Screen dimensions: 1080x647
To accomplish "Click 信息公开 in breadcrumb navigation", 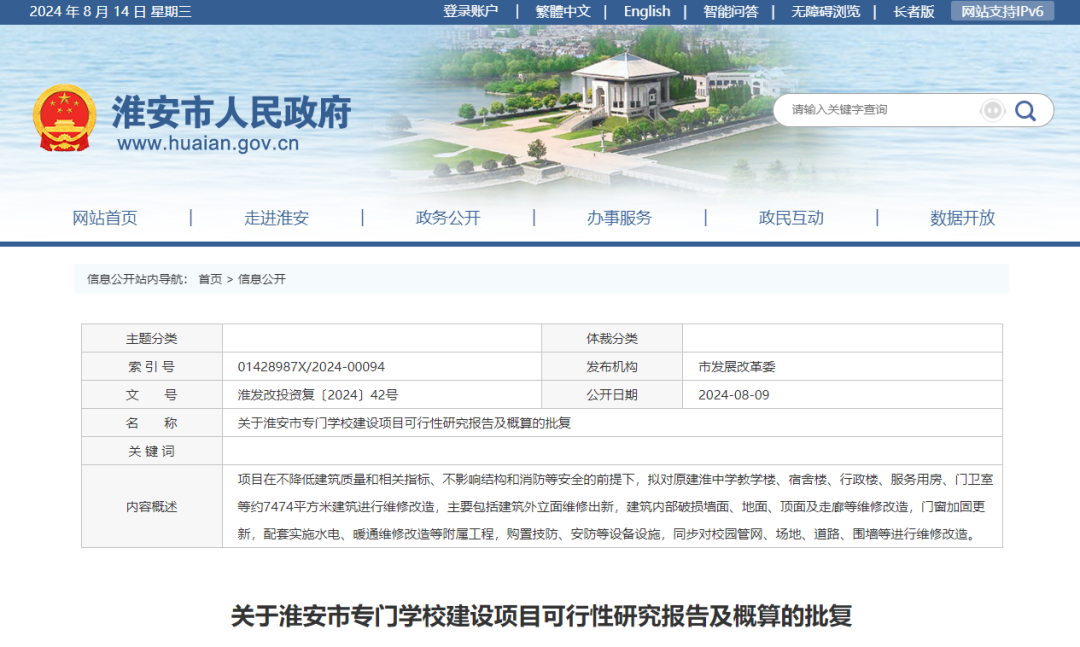I will (x=262, y=279).
